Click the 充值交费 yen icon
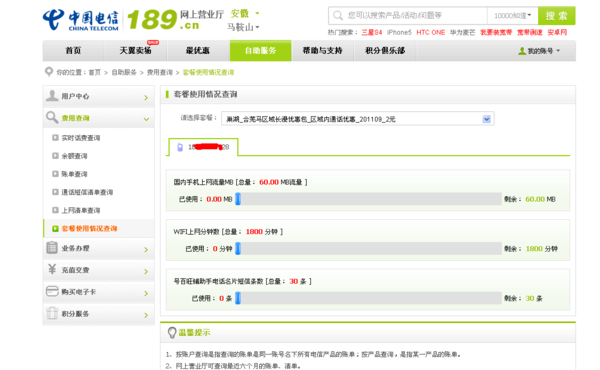This screenshot has width=600, height=370. pos(52,269)
